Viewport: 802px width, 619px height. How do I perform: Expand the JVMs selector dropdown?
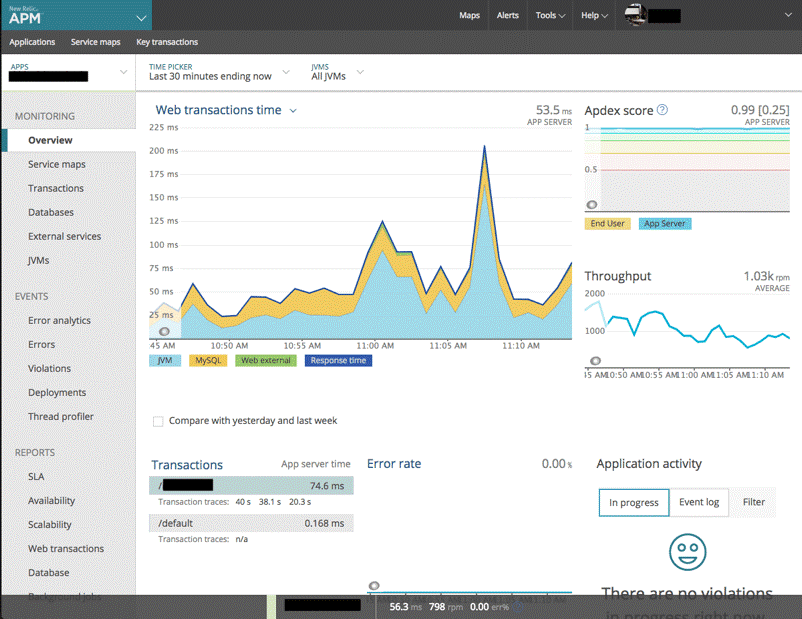(x=337, y=72)
